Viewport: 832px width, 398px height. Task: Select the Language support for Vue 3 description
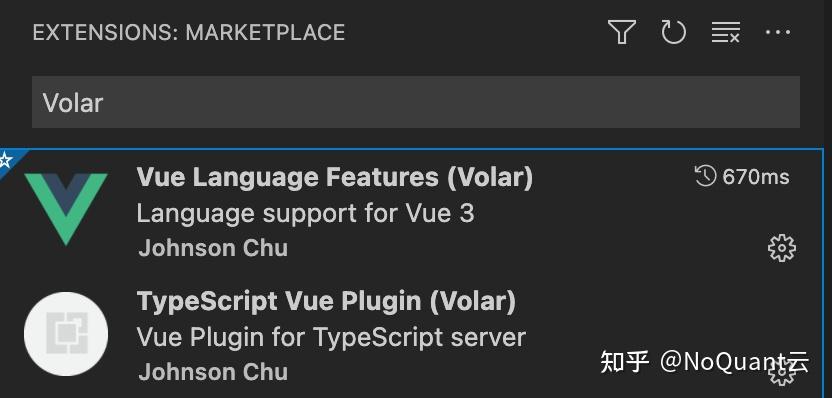(305, 214)
